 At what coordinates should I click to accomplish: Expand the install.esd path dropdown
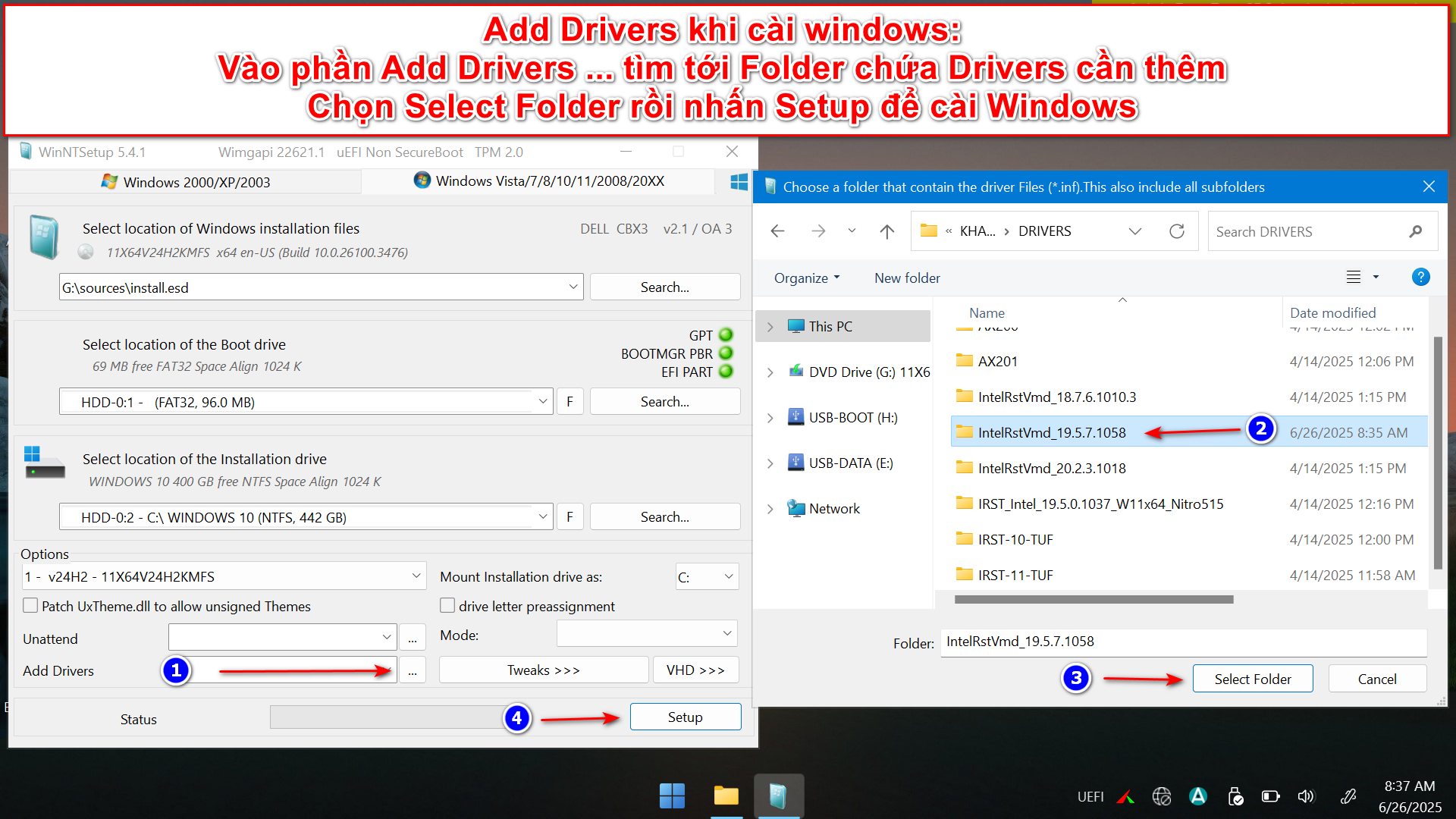coord(573,287)
